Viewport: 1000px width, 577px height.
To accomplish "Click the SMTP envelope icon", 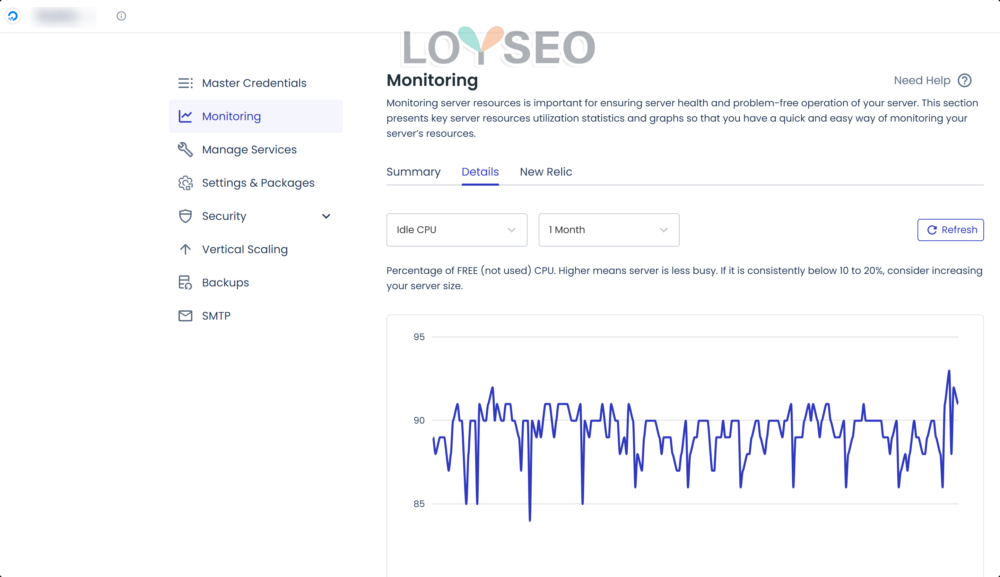I will pyautogui.click(x=185, y=316).
